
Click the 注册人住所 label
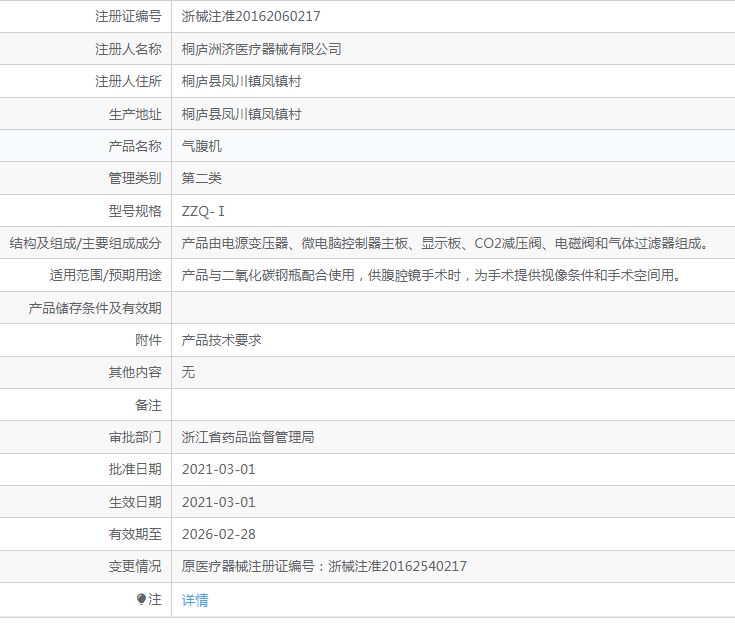[128, 82]
